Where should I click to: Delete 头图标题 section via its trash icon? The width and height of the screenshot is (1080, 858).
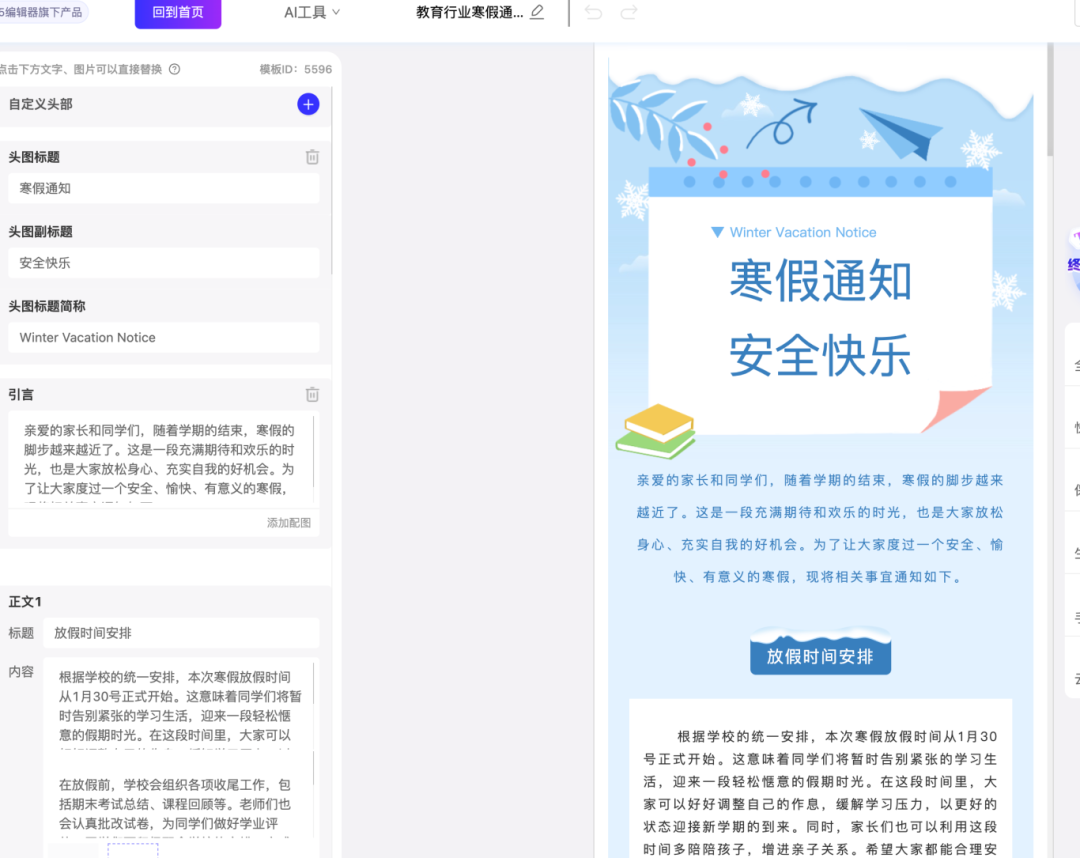(x=311, y=157)
